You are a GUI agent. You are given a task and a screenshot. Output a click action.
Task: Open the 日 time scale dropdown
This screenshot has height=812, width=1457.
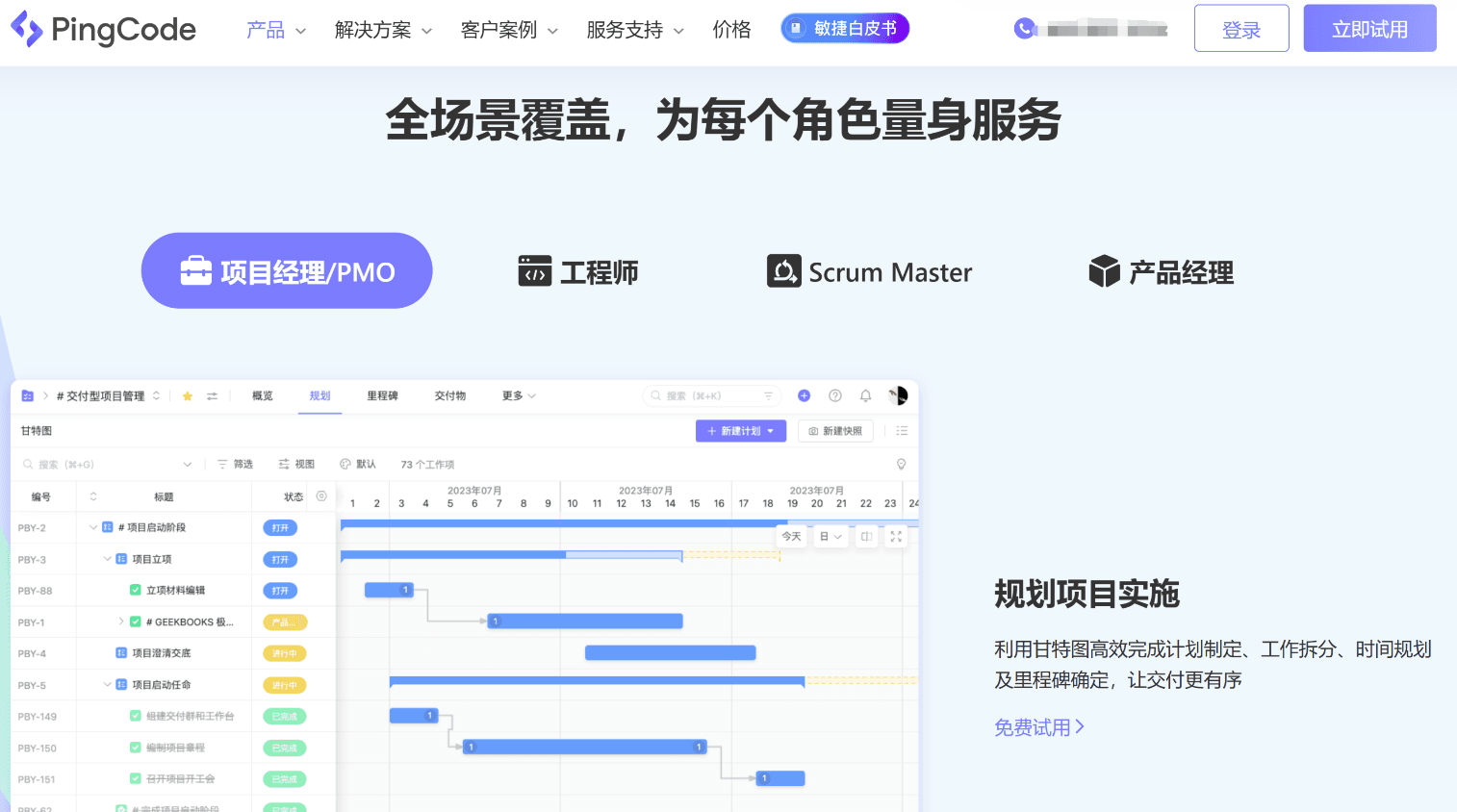click(x=831, y=537)
